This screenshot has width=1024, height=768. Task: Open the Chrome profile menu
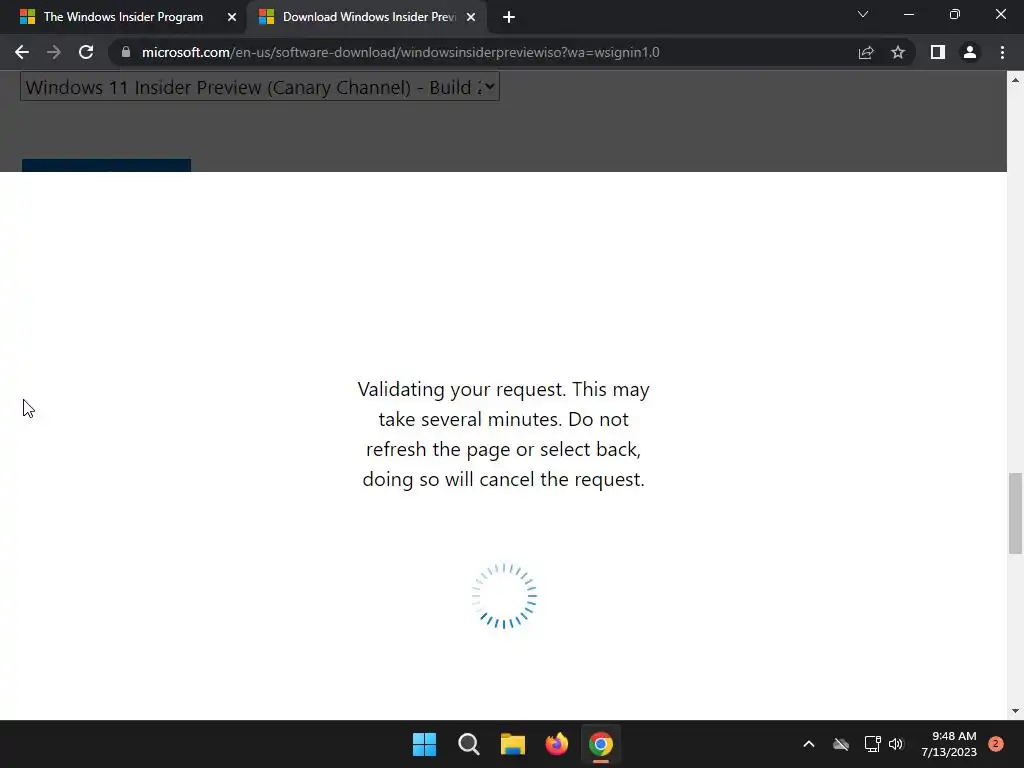point(970,52)
